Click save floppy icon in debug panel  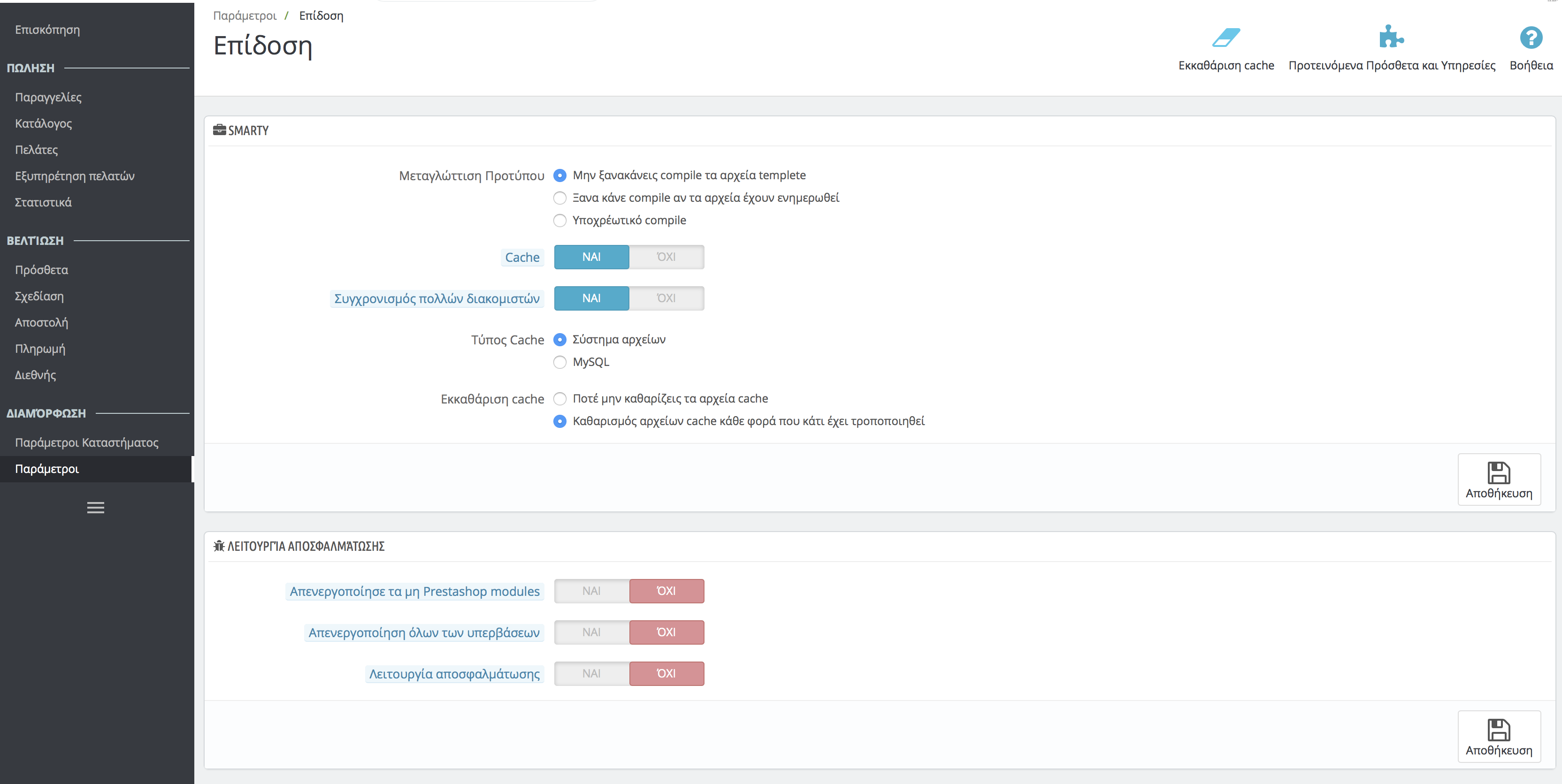click(x=1498, y=730)
